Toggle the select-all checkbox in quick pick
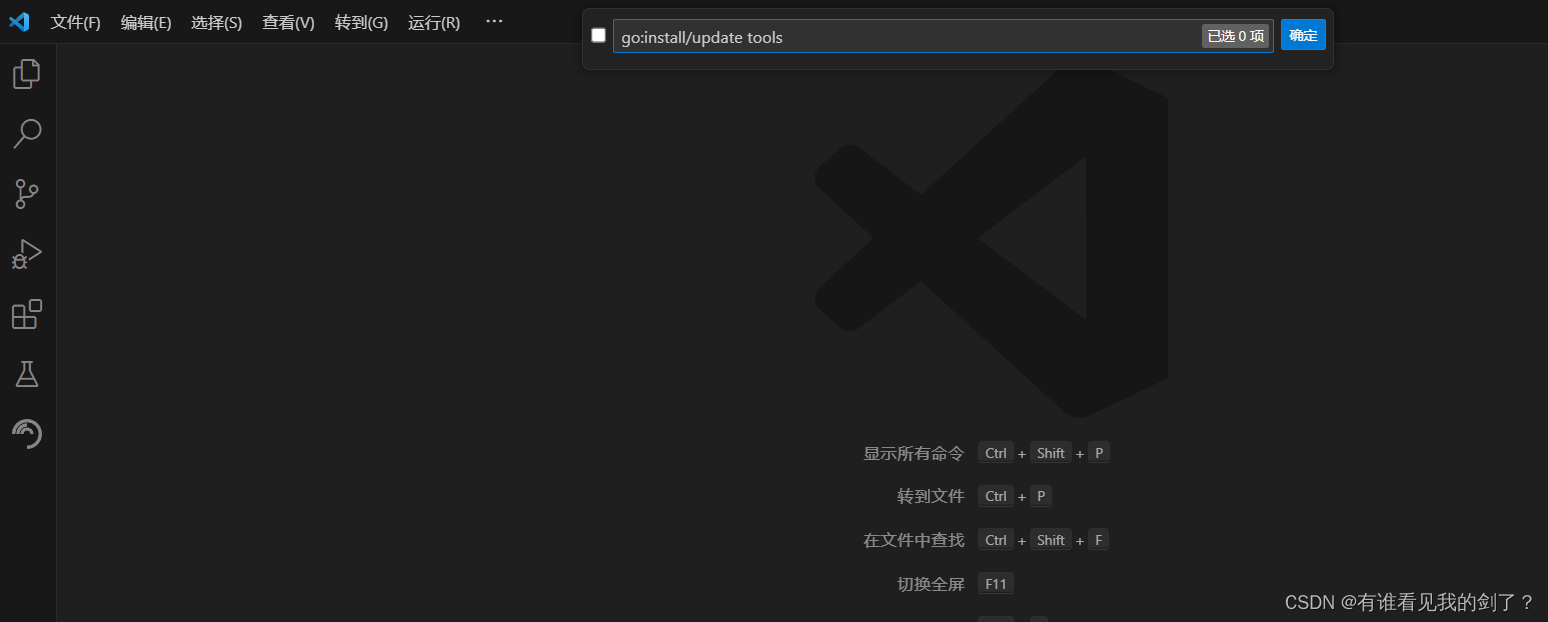Viewport: 1548px width, 622px height. (x=598, y=36)
